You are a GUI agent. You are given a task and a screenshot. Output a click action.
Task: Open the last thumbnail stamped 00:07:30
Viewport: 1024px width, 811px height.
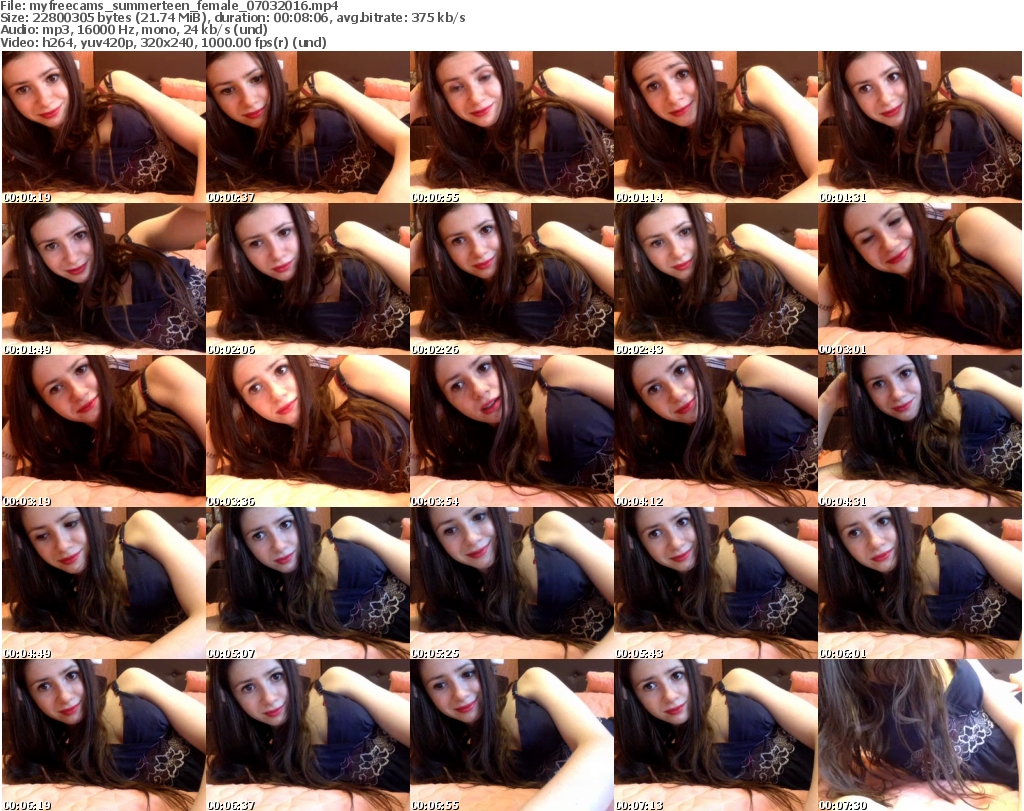coord(920,735)
